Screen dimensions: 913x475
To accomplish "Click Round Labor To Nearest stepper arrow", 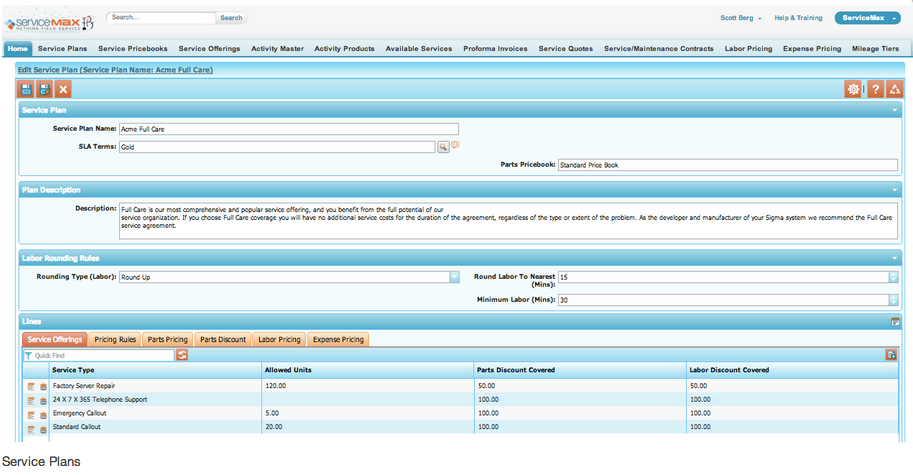I will pyautogui.click(x=893, y=277).
